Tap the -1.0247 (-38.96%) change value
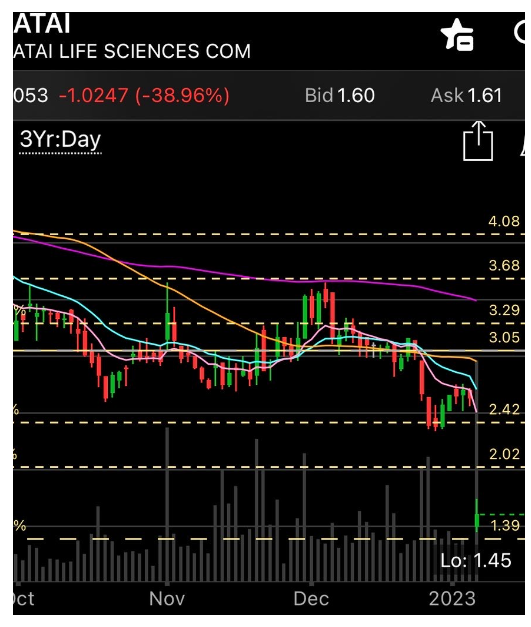Screen dimensions: 531x627 click(x=144, y=96)
